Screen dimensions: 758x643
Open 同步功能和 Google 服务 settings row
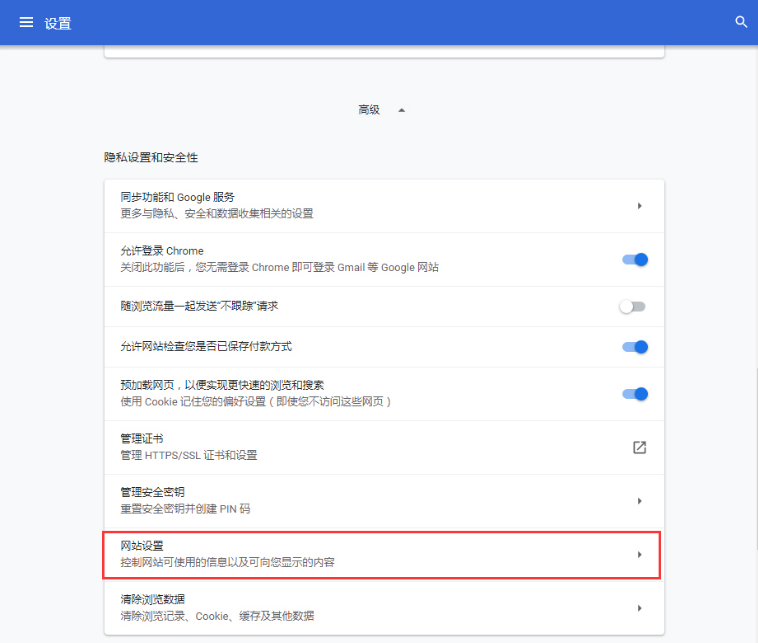(384, 206)
